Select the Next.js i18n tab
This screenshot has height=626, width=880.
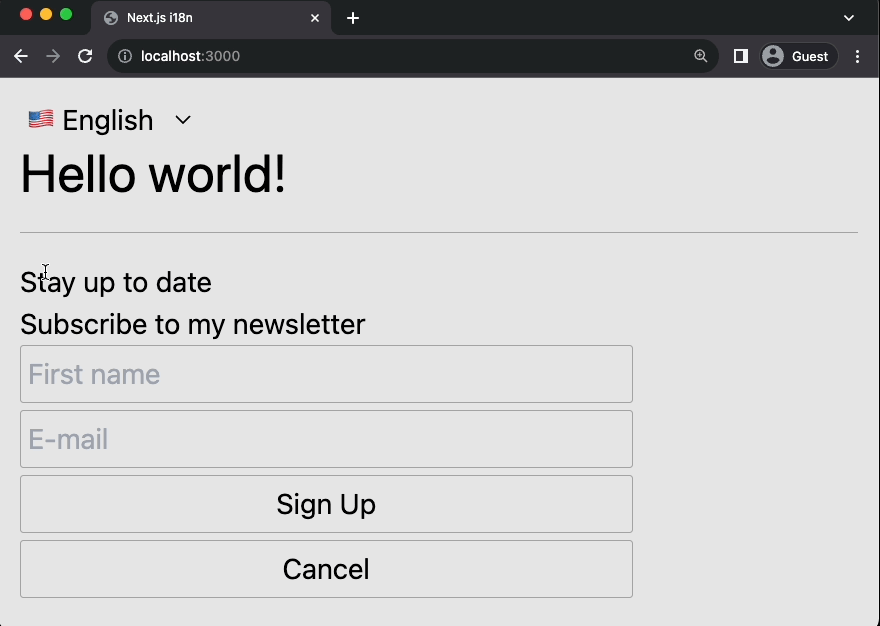pos(200,18)
